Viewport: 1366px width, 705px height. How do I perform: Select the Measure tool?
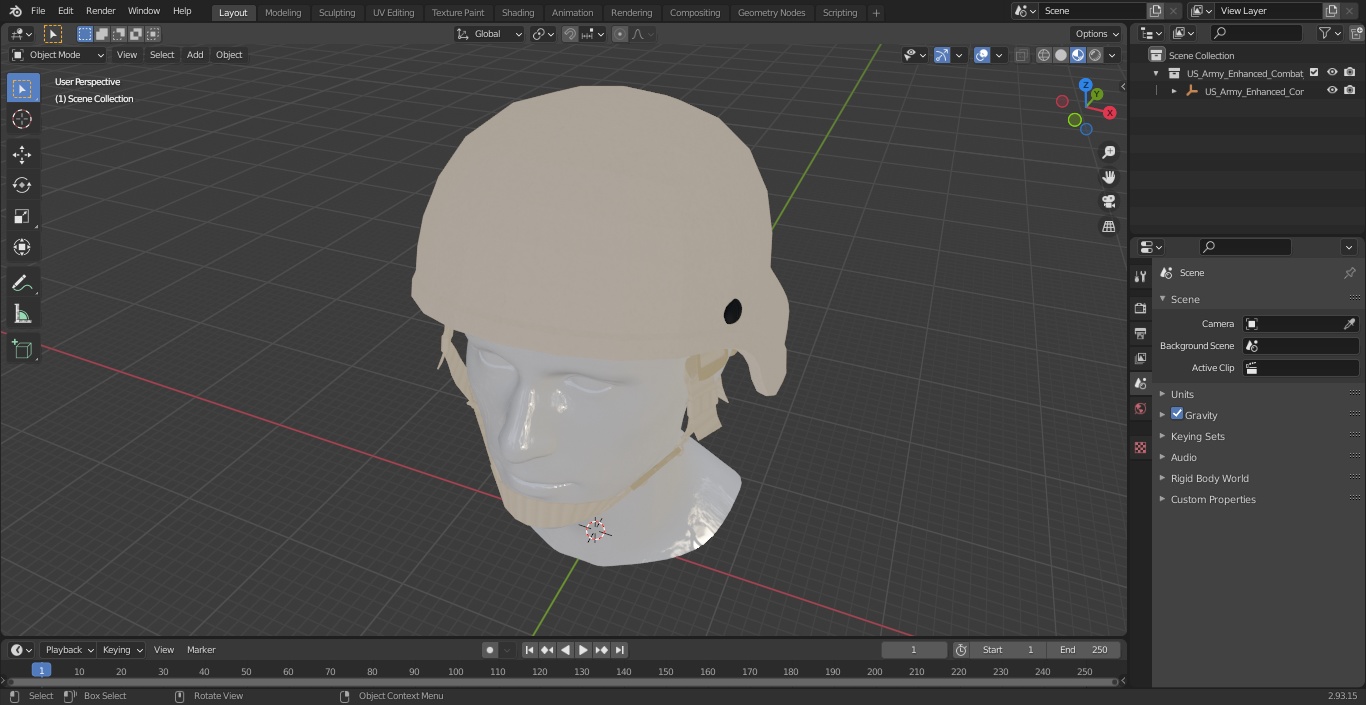pos(22,315)
